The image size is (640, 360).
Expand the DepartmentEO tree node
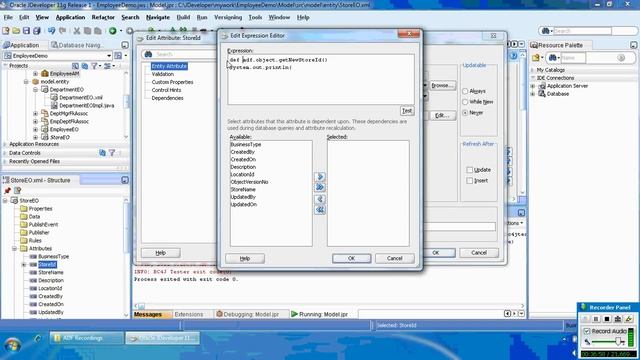36,90
